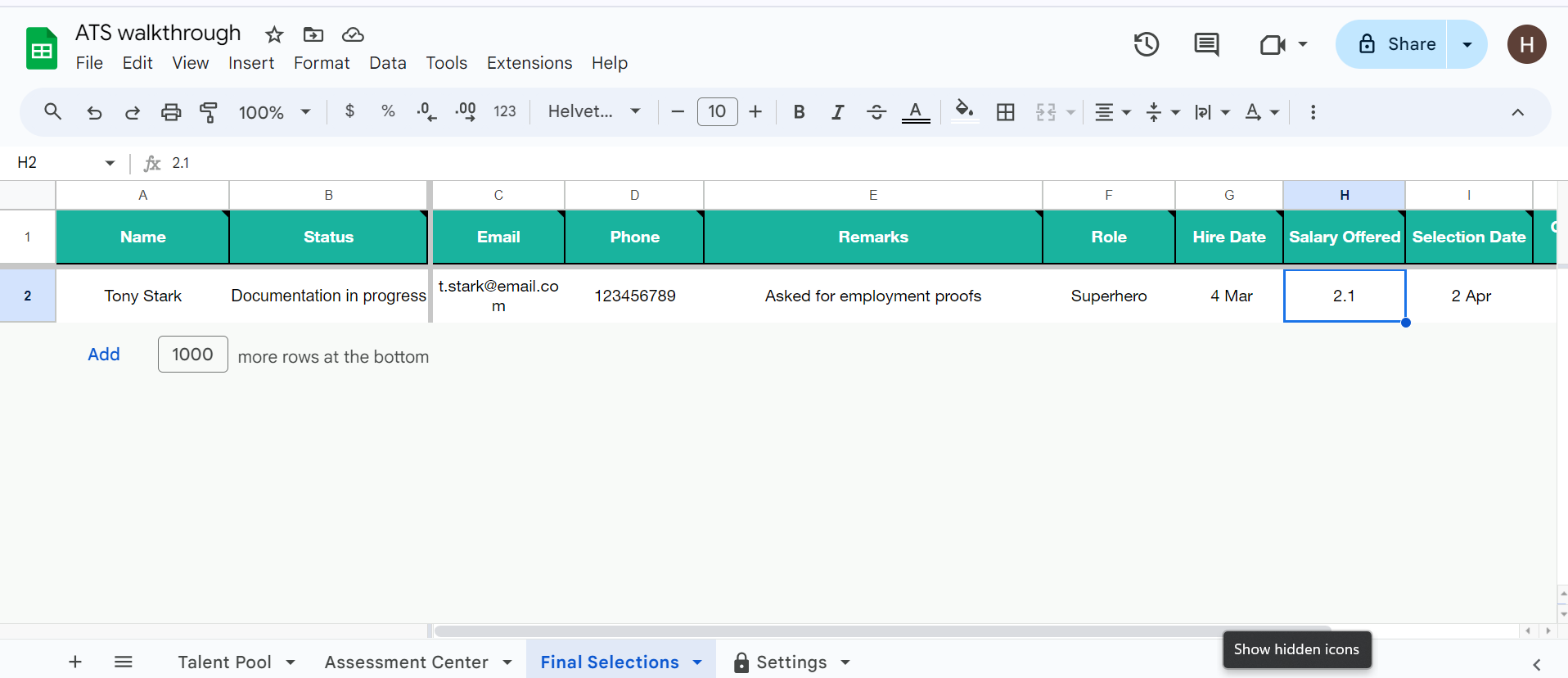
Task: Open search the menus magnifier
Action: 53,111
